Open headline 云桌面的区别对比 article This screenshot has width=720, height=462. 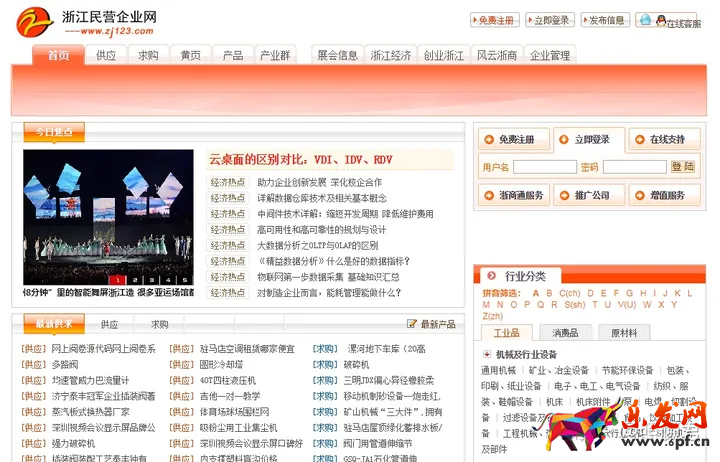(x=301, y=160)
